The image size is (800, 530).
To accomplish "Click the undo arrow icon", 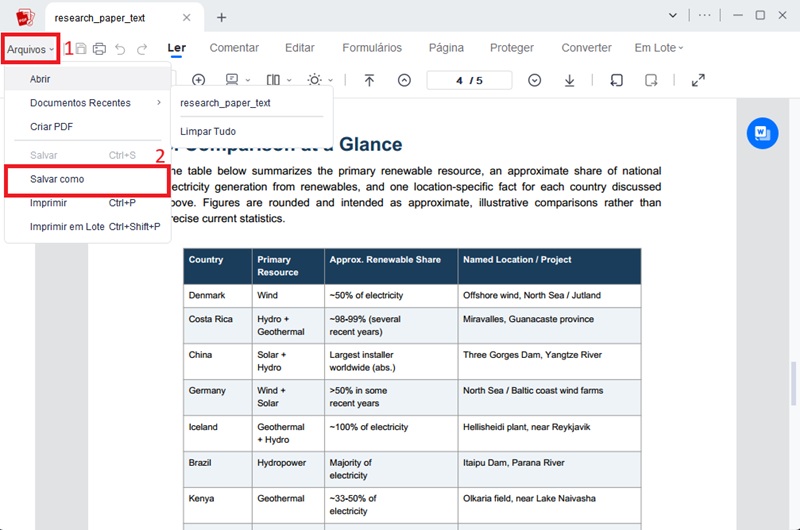I will 120,49.
